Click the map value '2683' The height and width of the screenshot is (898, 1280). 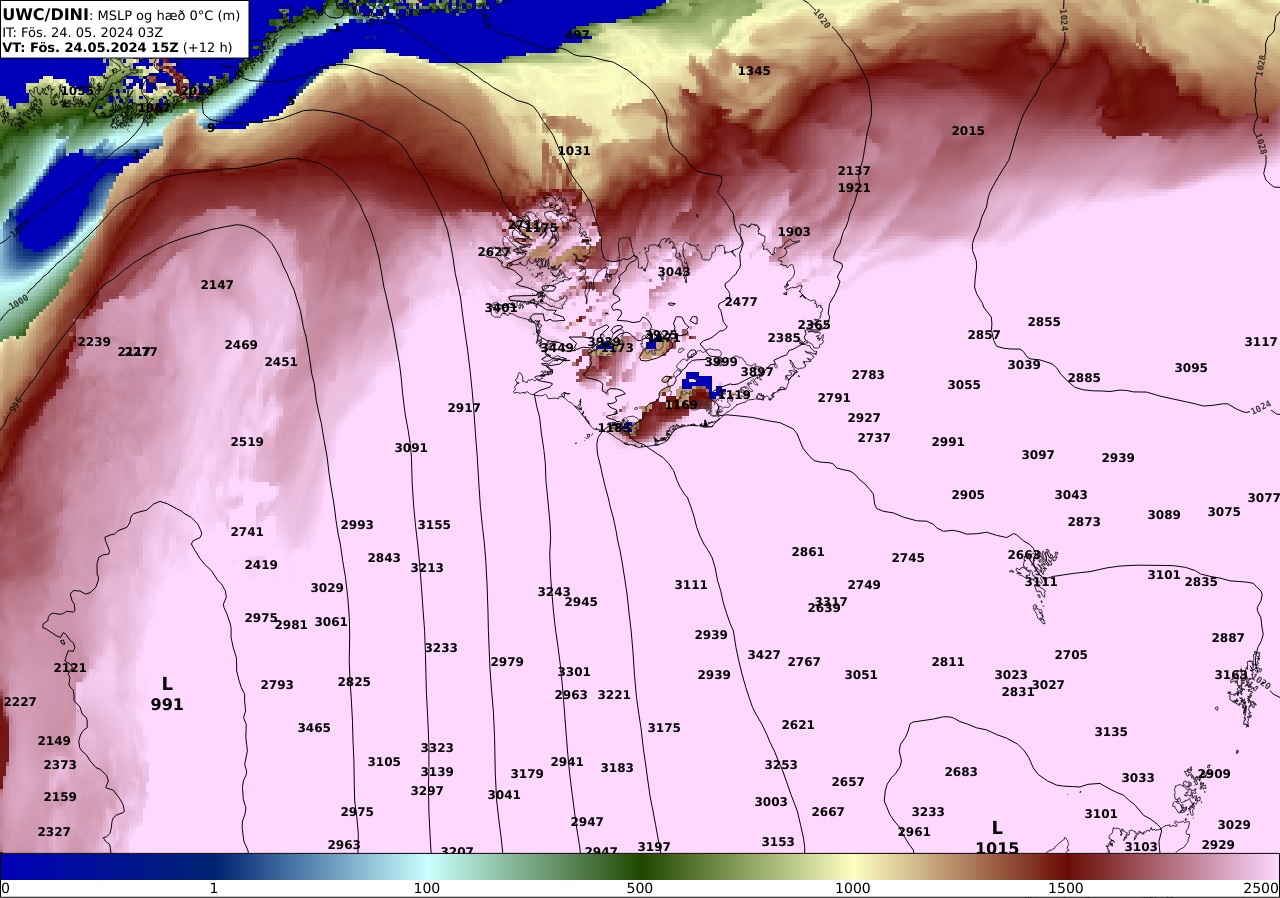tap(961, 772)
